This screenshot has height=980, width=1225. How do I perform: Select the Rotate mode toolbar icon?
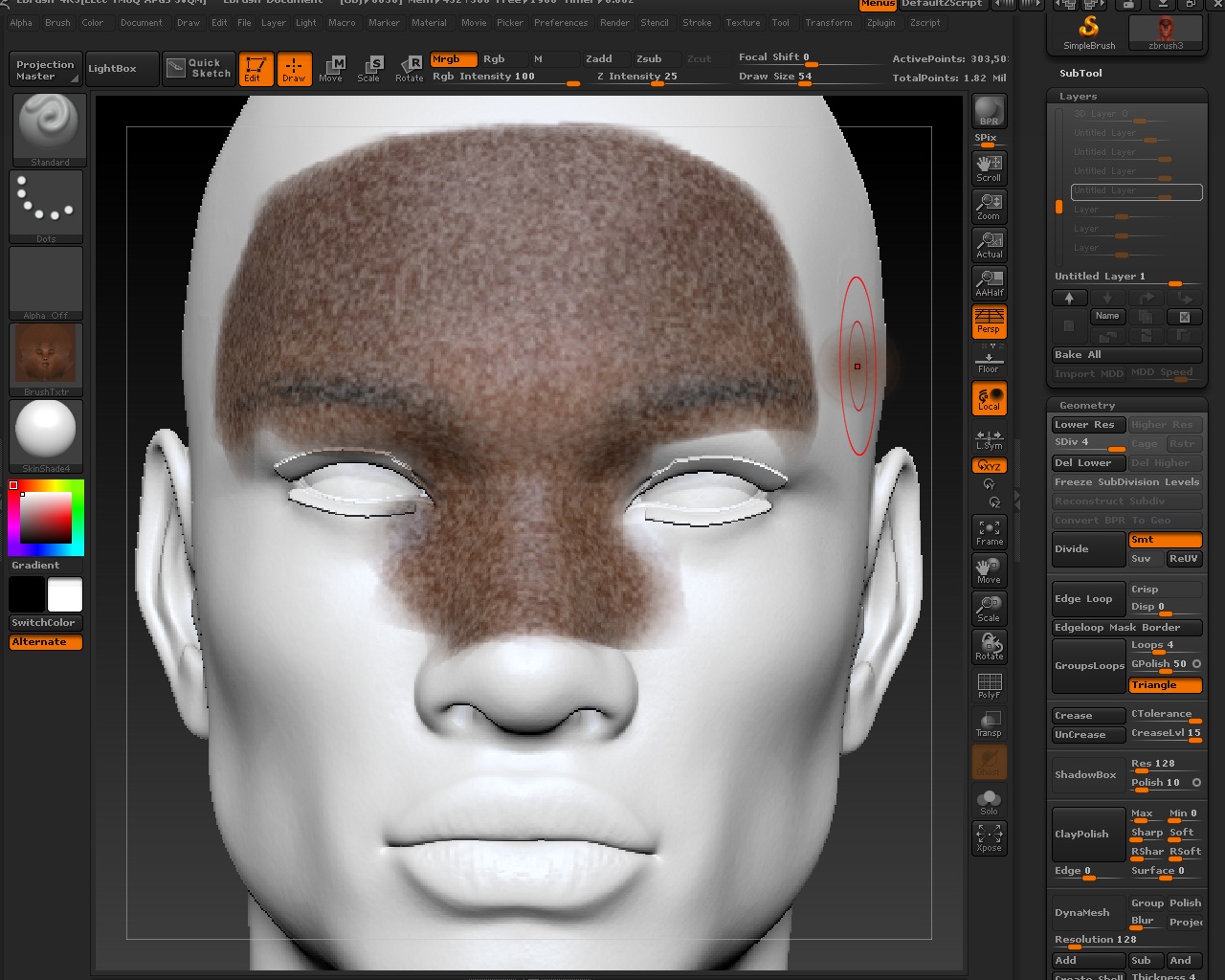(x=410, y=68)
